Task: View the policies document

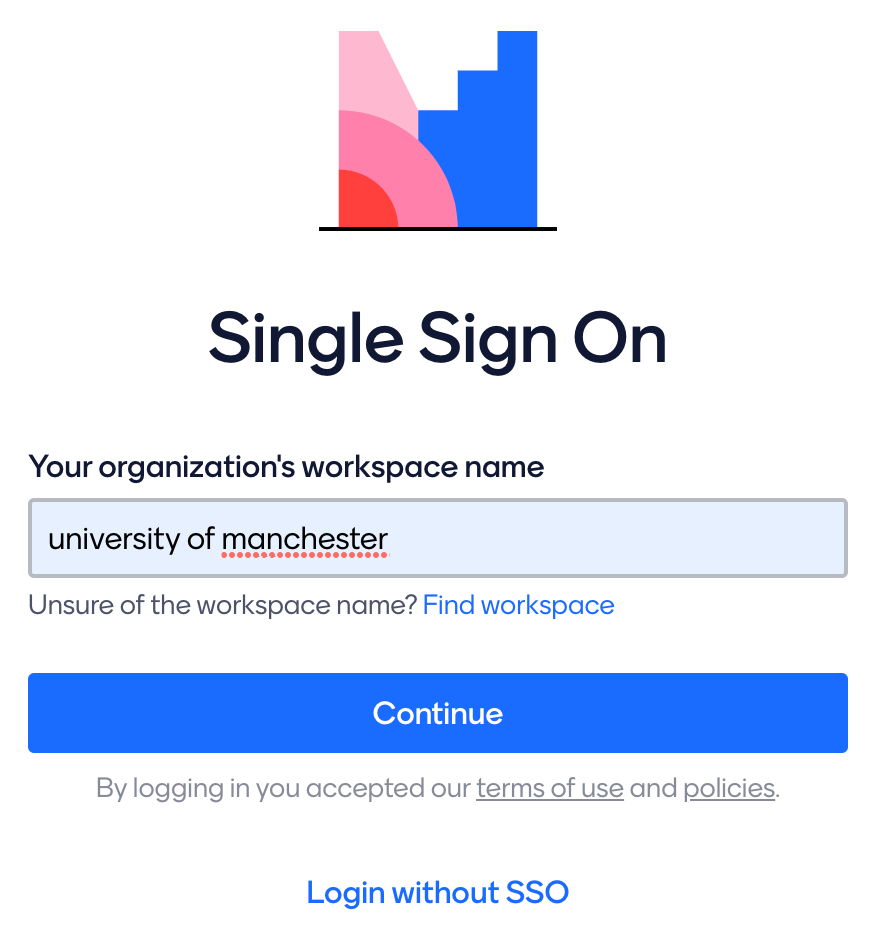Action: [728, 788]
